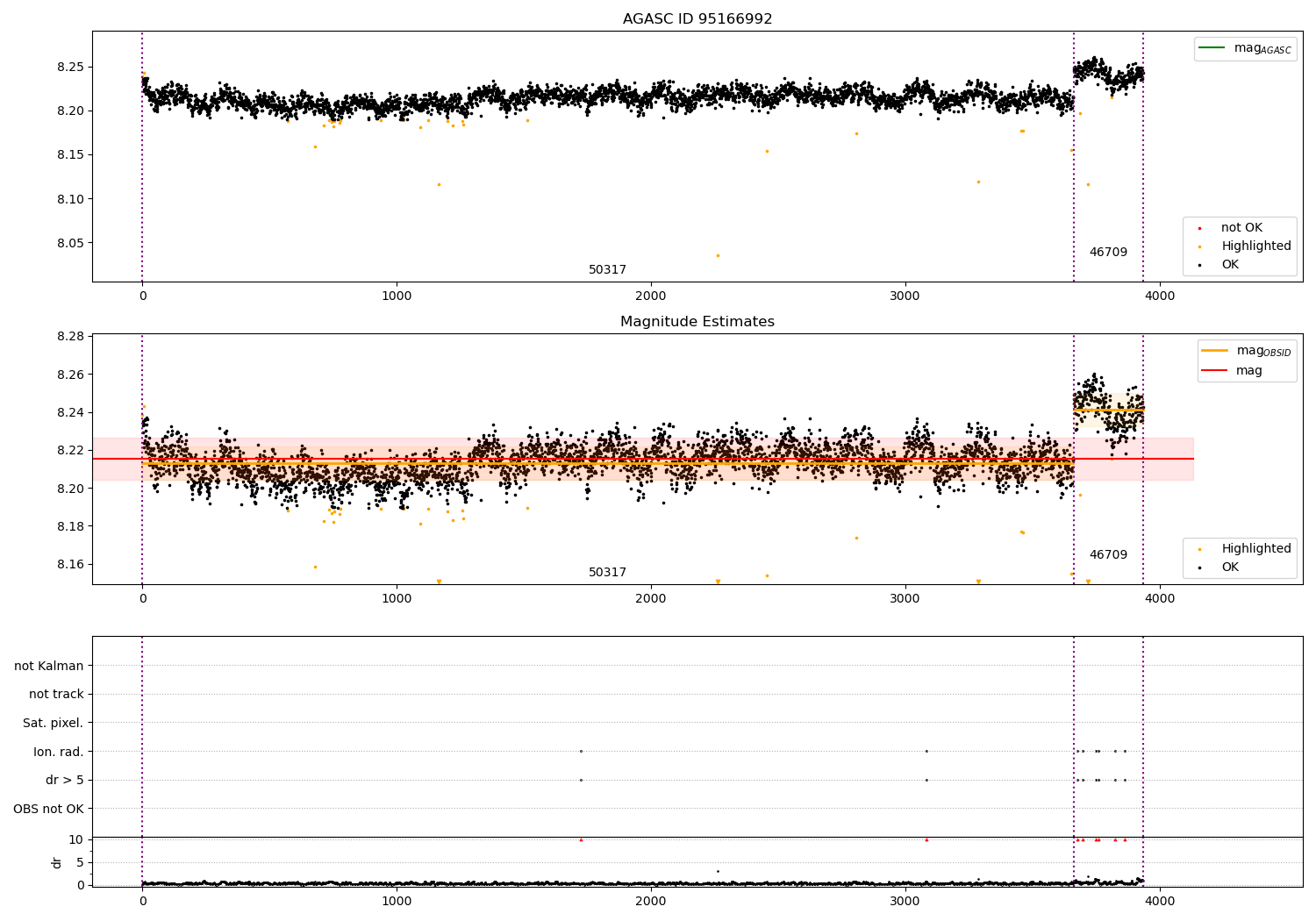
Task: Click the 'Ion. rad.' axis label
Action: [59, 752]
